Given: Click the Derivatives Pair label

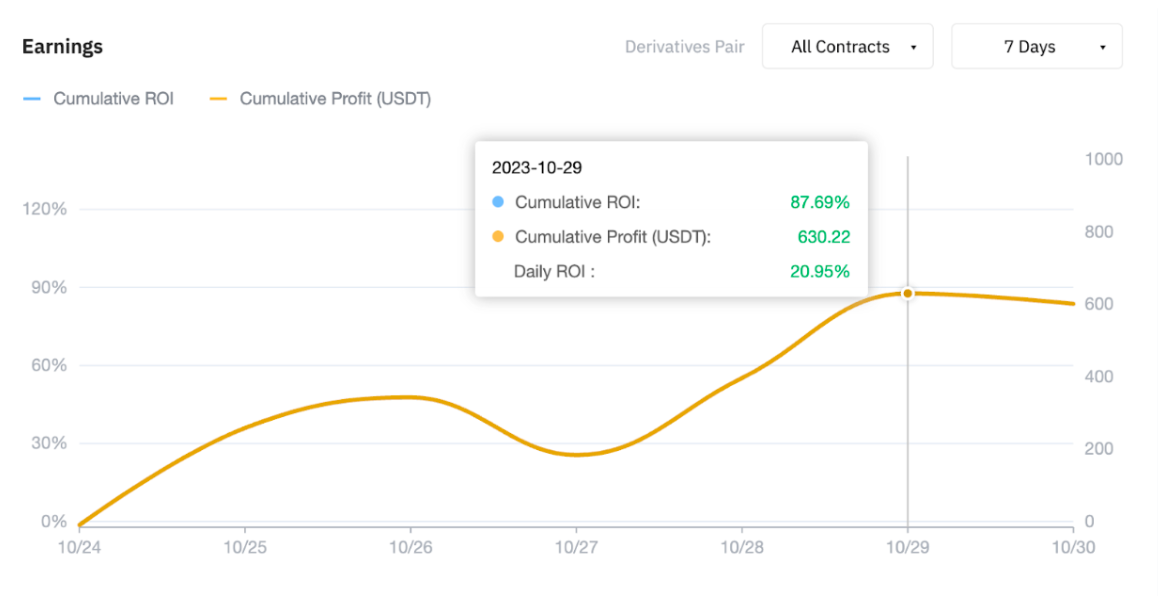Looking at the screenshot, I should click(684, 47).
